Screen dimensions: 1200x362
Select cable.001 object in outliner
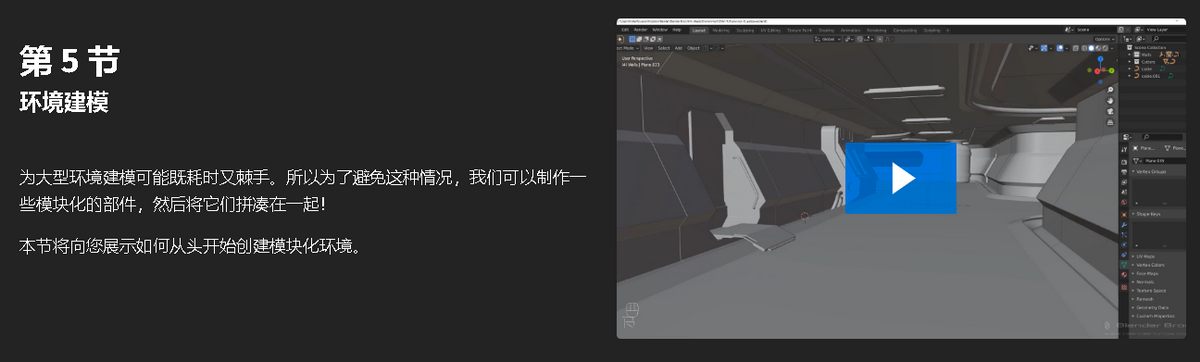[1150, 76]
